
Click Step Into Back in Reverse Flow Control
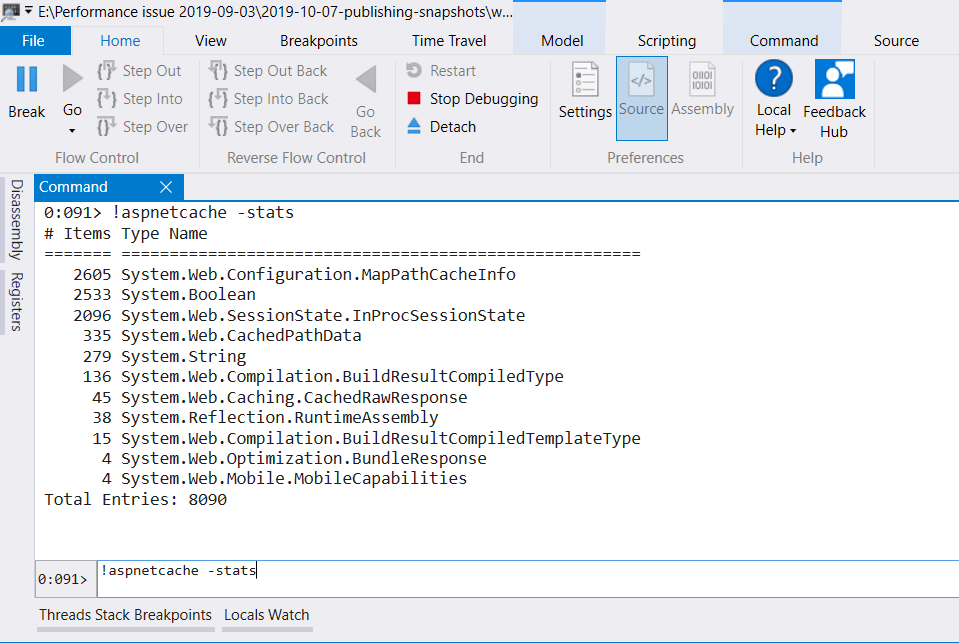click(270, 99)
